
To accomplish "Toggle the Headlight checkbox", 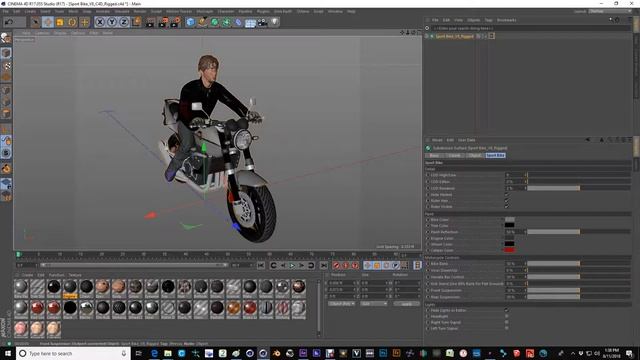I will pyautogui.click(x=507, y=316).
